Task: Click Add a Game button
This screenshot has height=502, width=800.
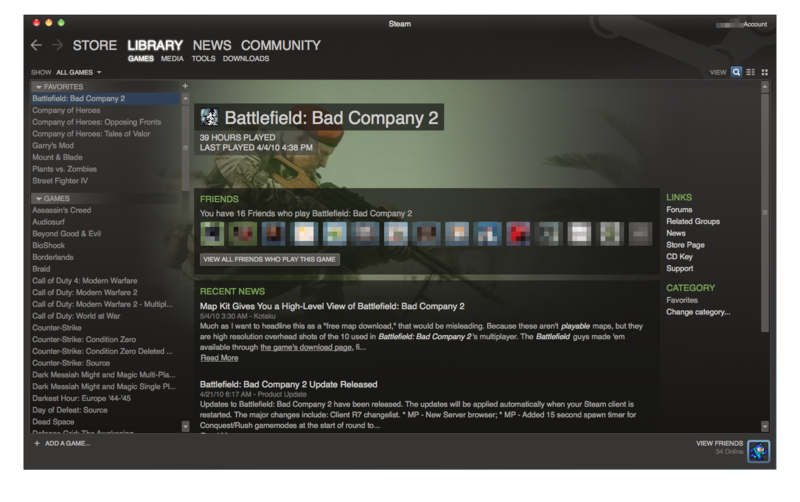Action: tap(67, 443)
